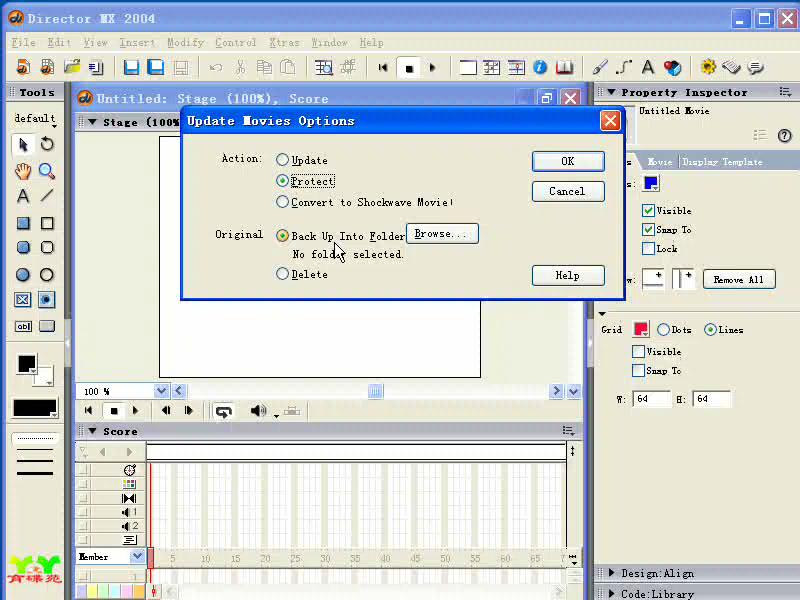
Task: Open the Paint window brush icon
Action: 600,67
